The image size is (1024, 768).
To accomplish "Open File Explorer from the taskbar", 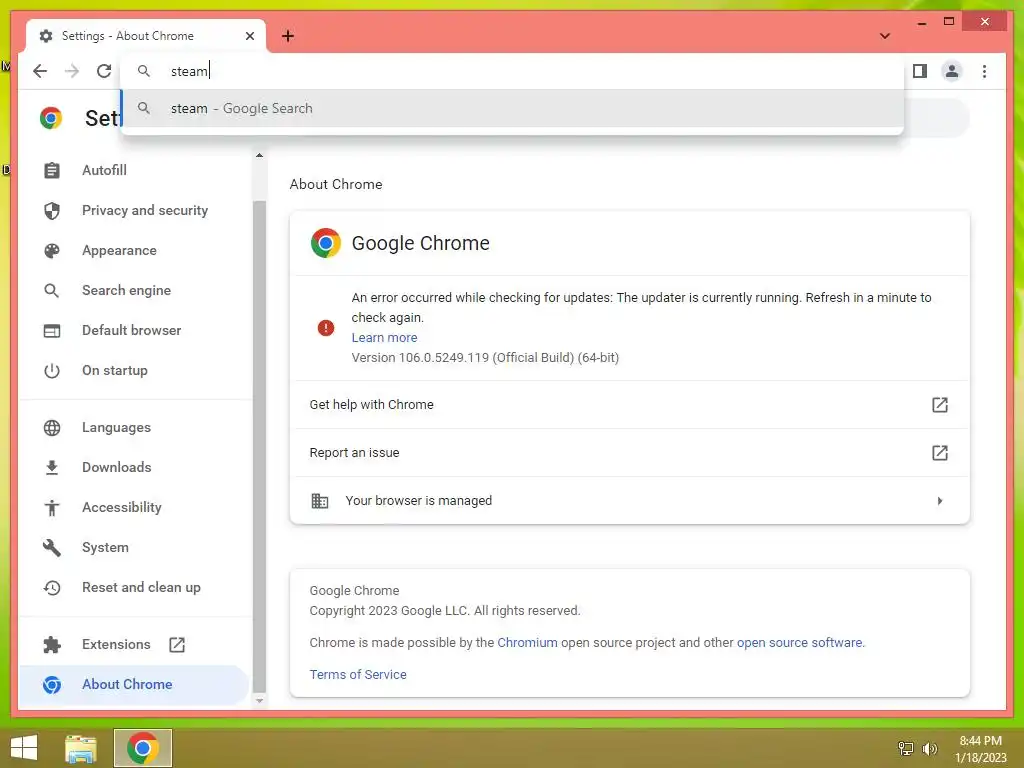I will tap(81, 748).
